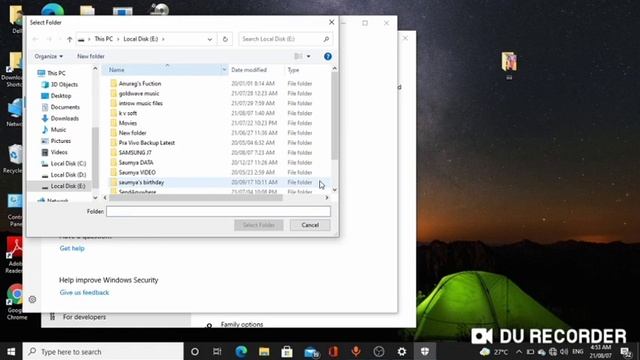The image size is (640, 360).
Task: Open Name column filter dropdown arrow
Action: point(224,70)
